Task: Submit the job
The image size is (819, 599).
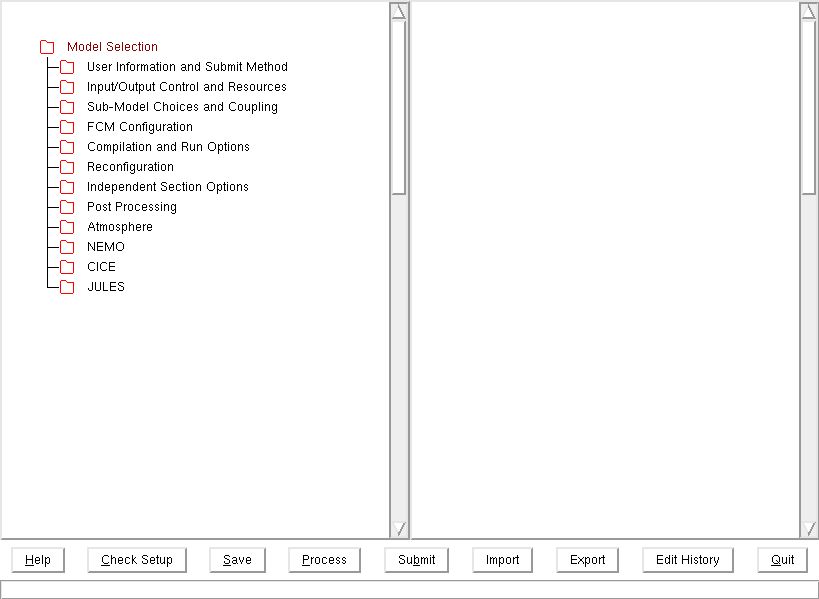Action: tap(416, 560)
